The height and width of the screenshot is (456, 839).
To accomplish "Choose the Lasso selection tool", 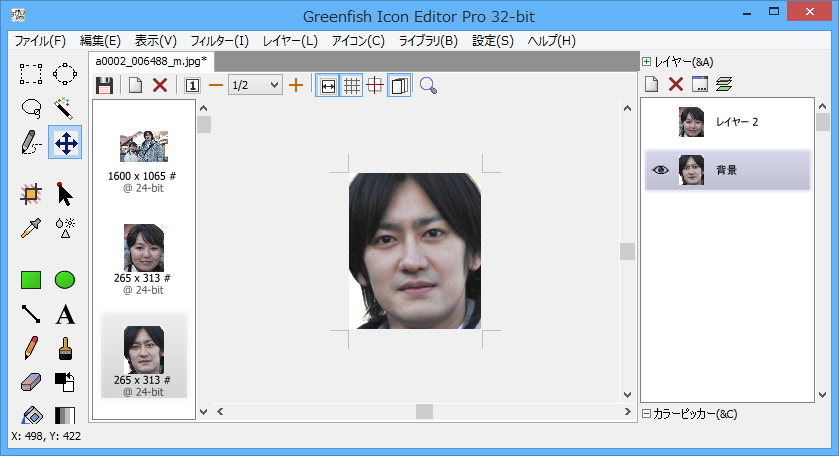I will pyautogui.click(x=31, y=108).
